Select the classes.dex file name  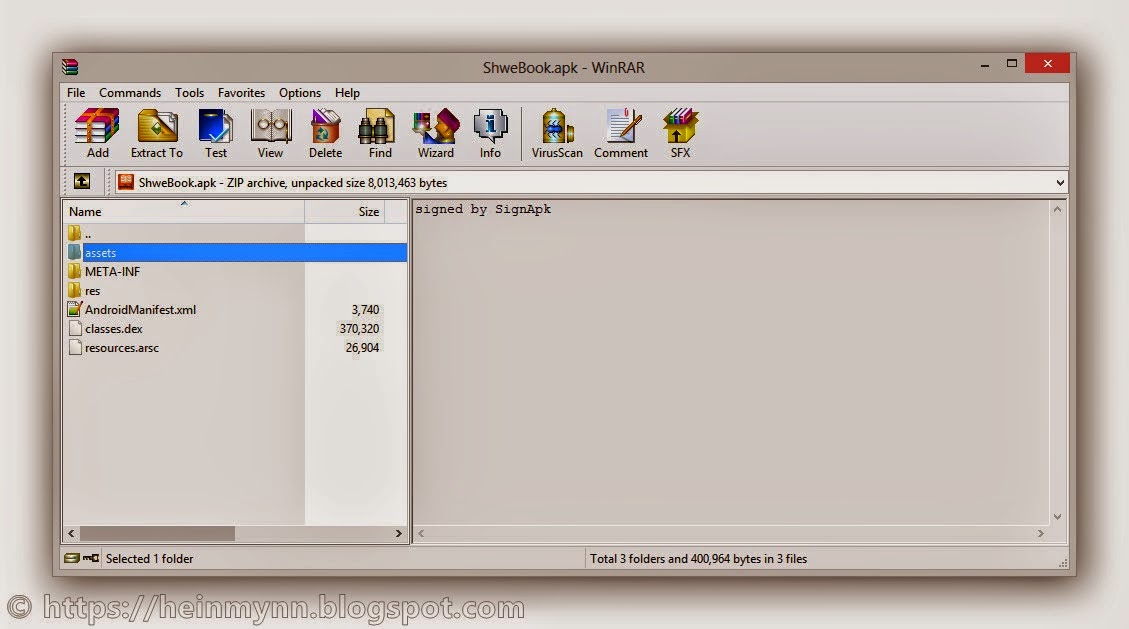point(114,329)
